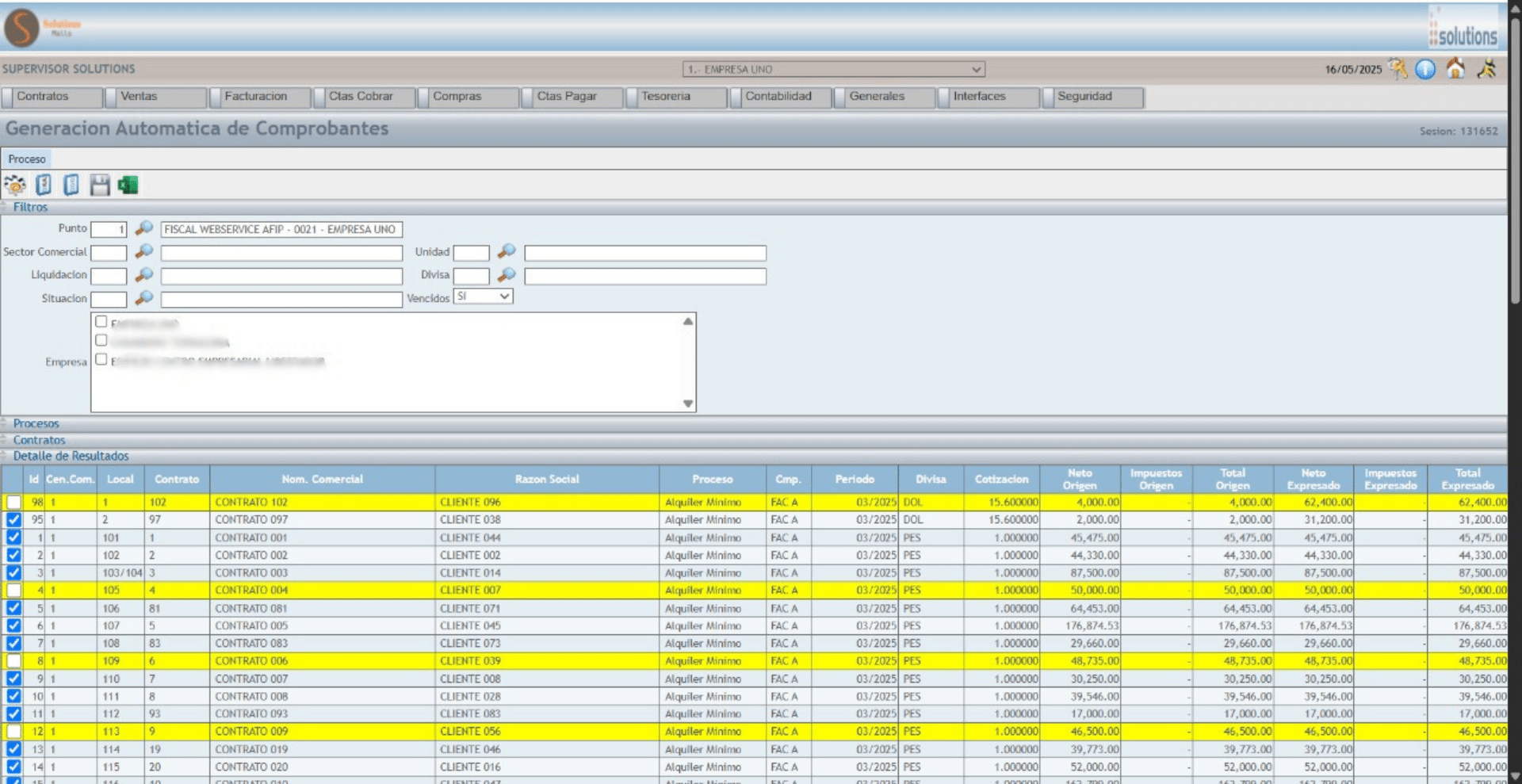Open the Divisa lookup magnifier
The height and width of the screenshot is (784, 1522).
(507, 275)
